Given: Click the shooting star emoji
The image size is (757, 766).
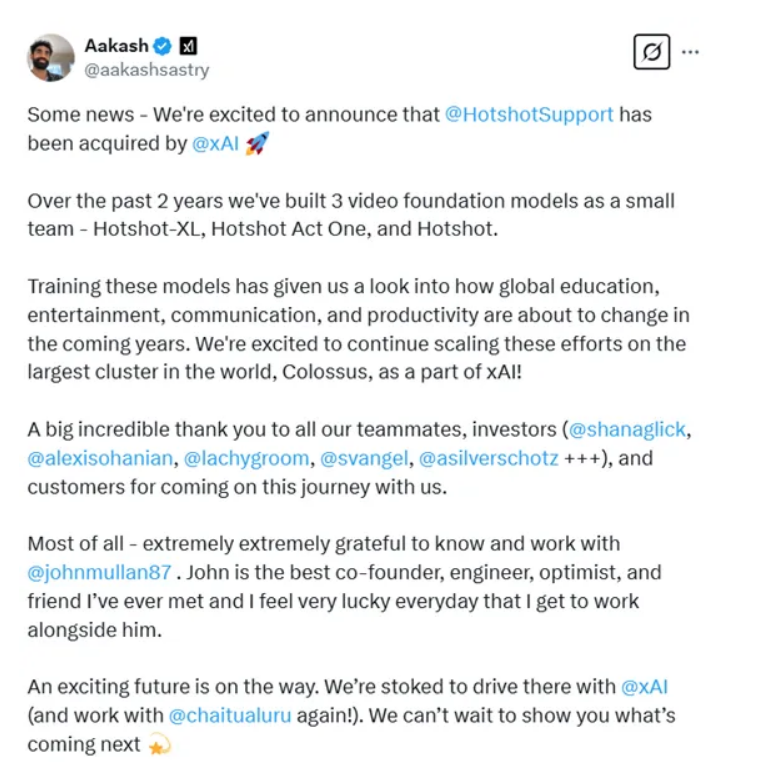Looking at the screenshot, I should coord(160,745).
